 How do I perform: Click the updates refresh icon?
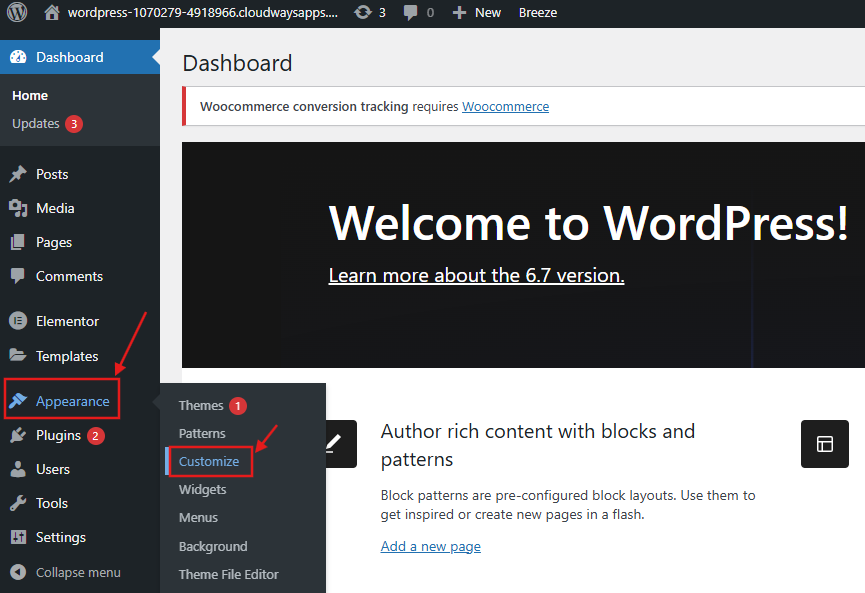[x=363, y=13]
